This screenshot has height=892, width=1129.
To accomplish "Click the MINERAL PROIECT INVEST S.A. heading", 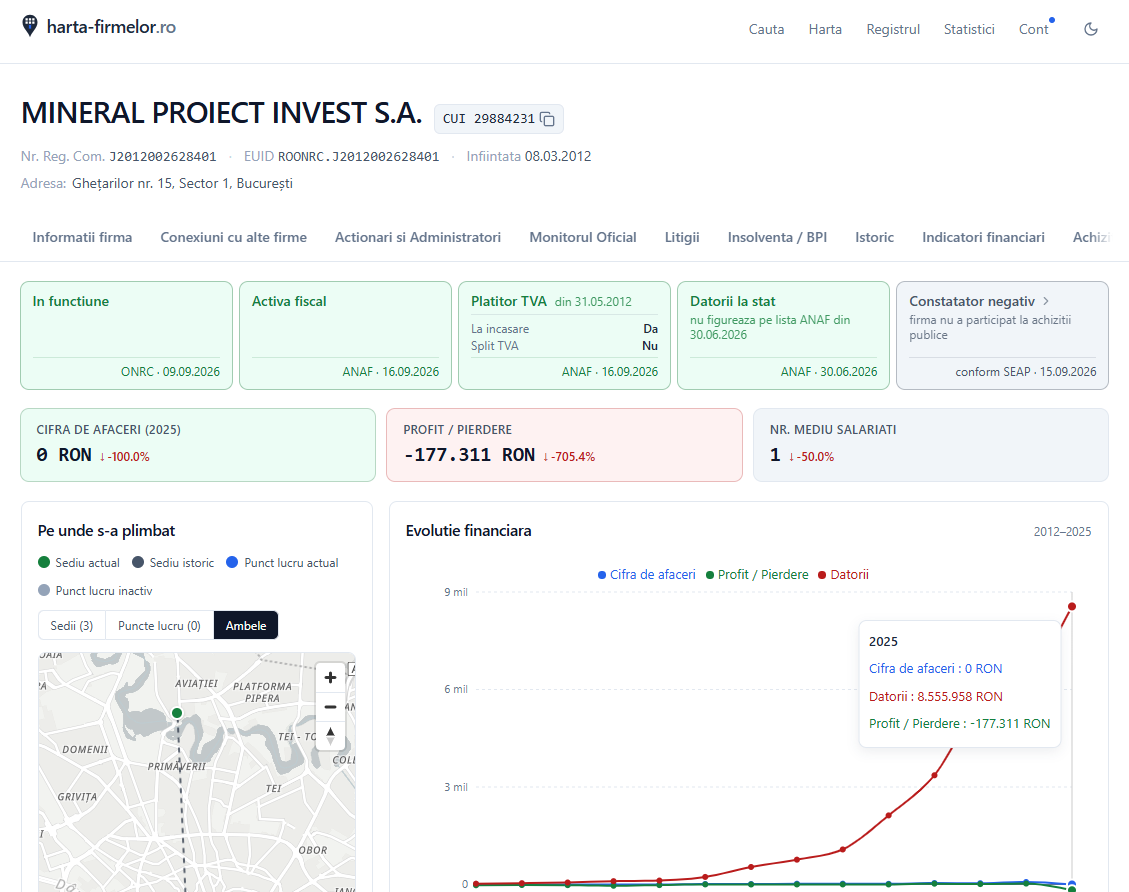I will tap(222, 113).
